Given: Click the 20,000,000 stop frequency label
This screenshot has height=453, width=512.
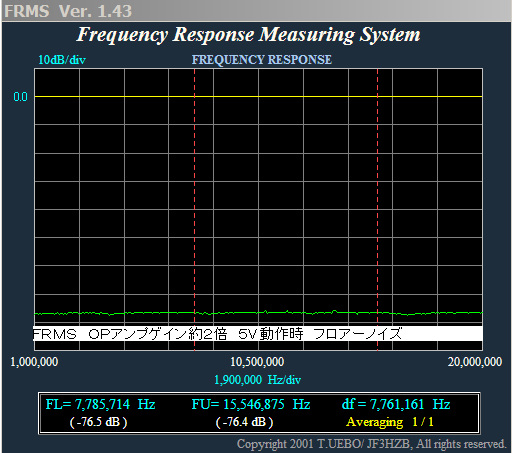Looking at the screenshot, I should (475, 362).
